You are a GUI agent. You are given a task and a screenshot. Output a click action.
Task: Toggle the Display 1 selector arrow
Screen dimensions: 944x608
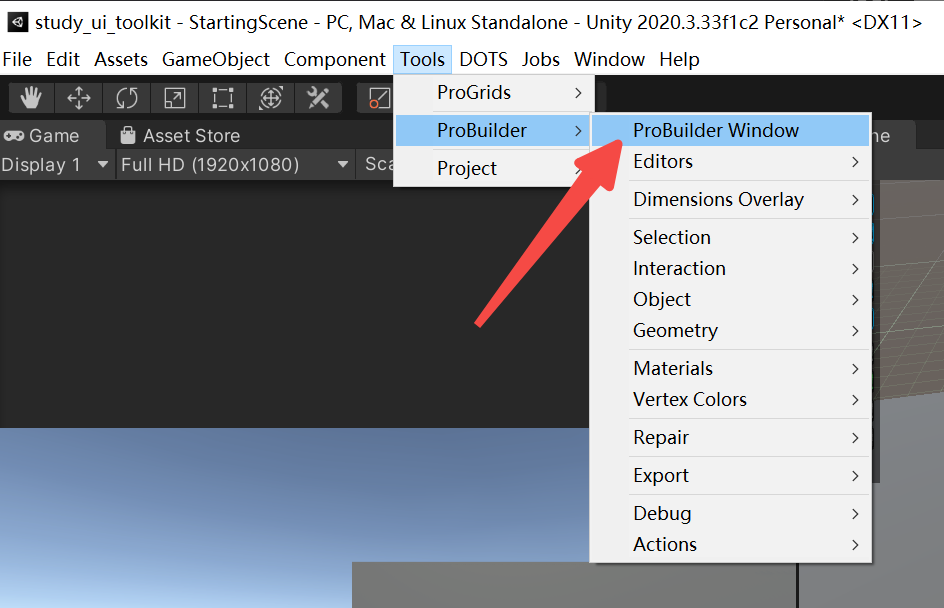(103, 165)
